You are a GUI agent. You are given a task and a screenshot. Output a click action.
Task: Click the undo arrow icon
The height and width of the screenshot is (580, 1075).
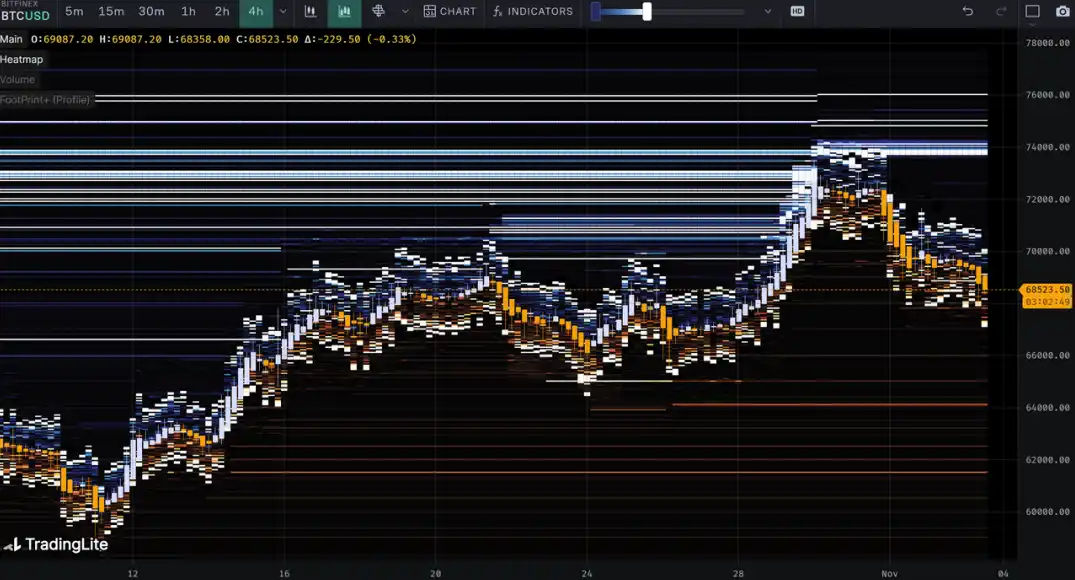[x=967, y=12]
